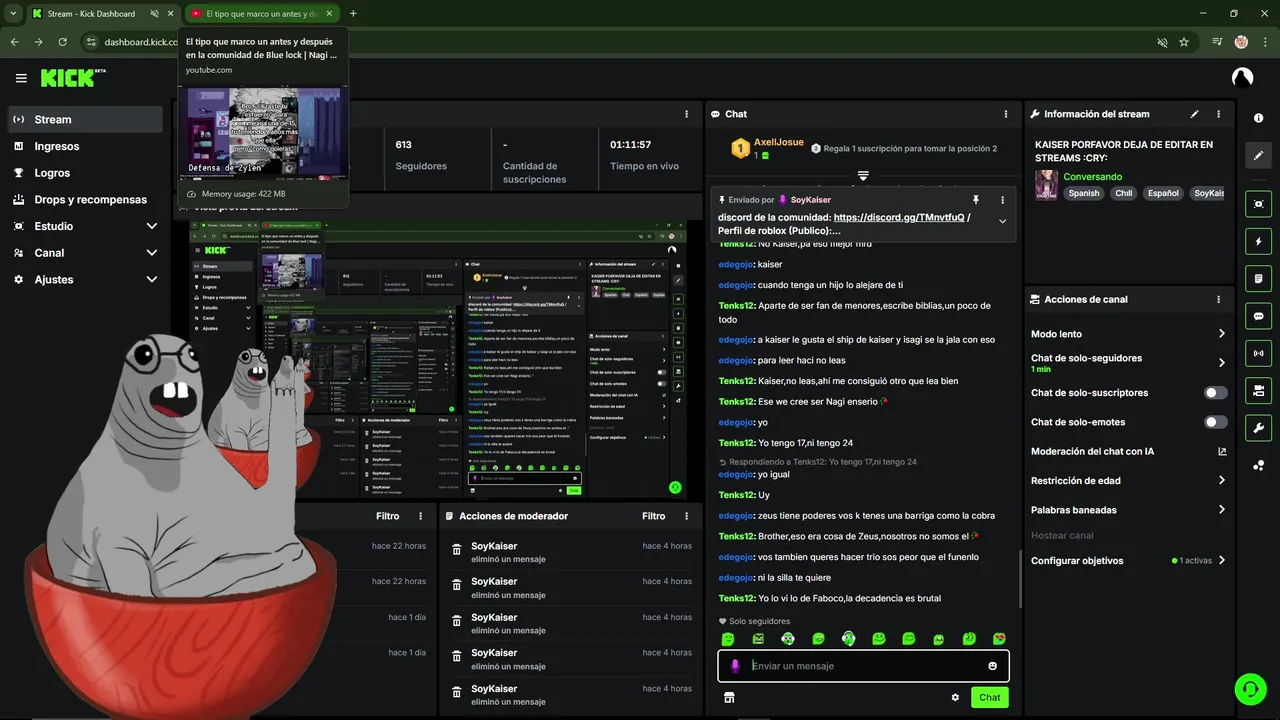Viewport: 1280px width, 720px height.
Task: Bookmark this page with the star icon
Action: (x=1184, y=42)
